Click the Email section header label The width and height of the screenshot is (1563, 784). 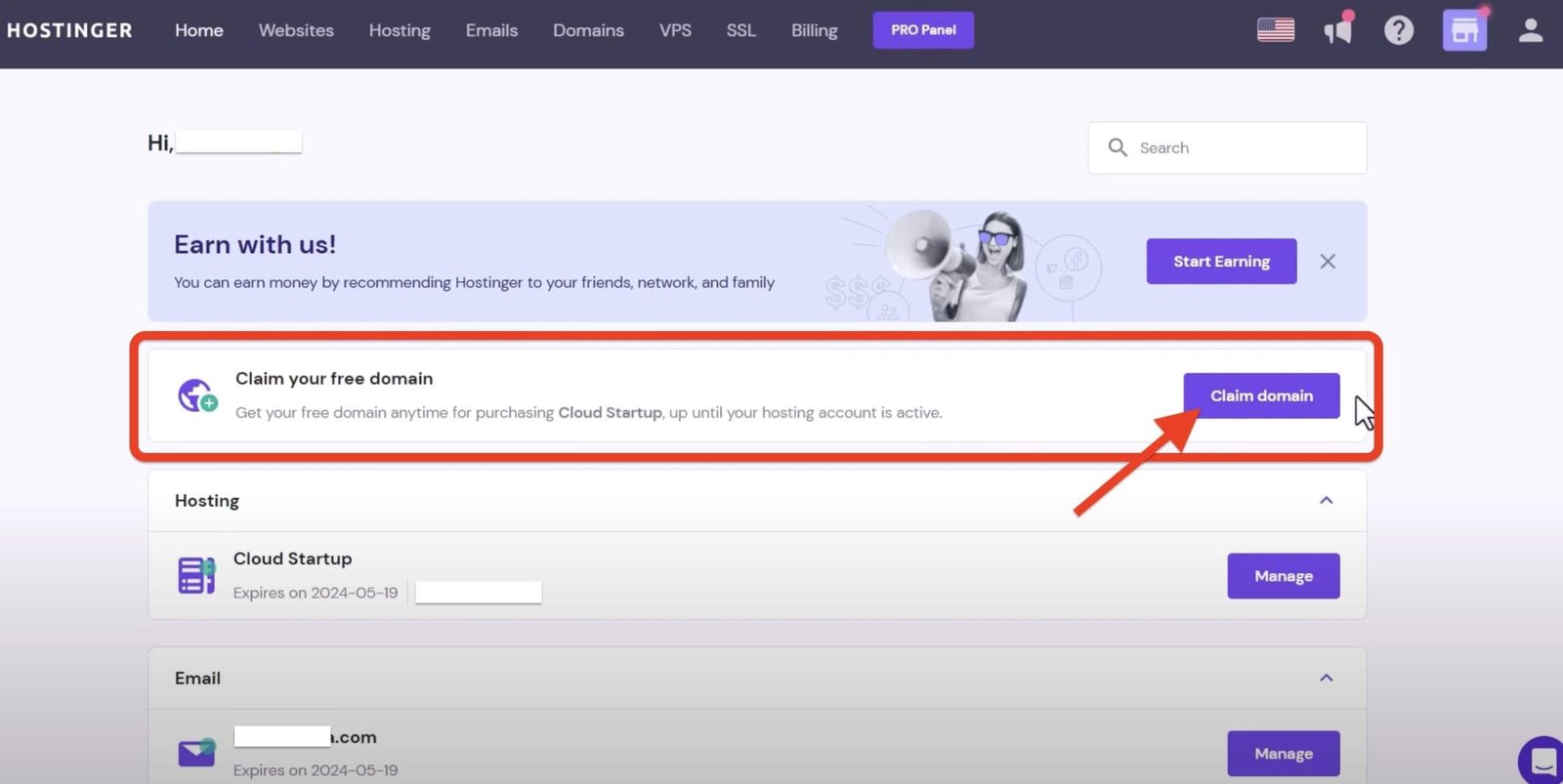197,678
